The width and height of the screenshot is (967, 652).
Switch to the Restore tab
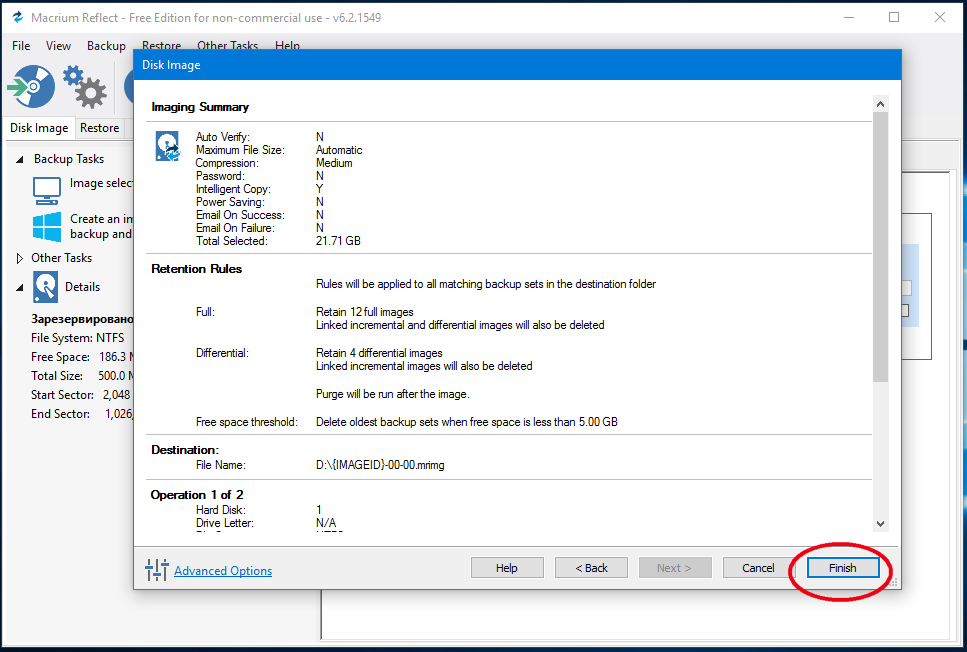point(99,128)
